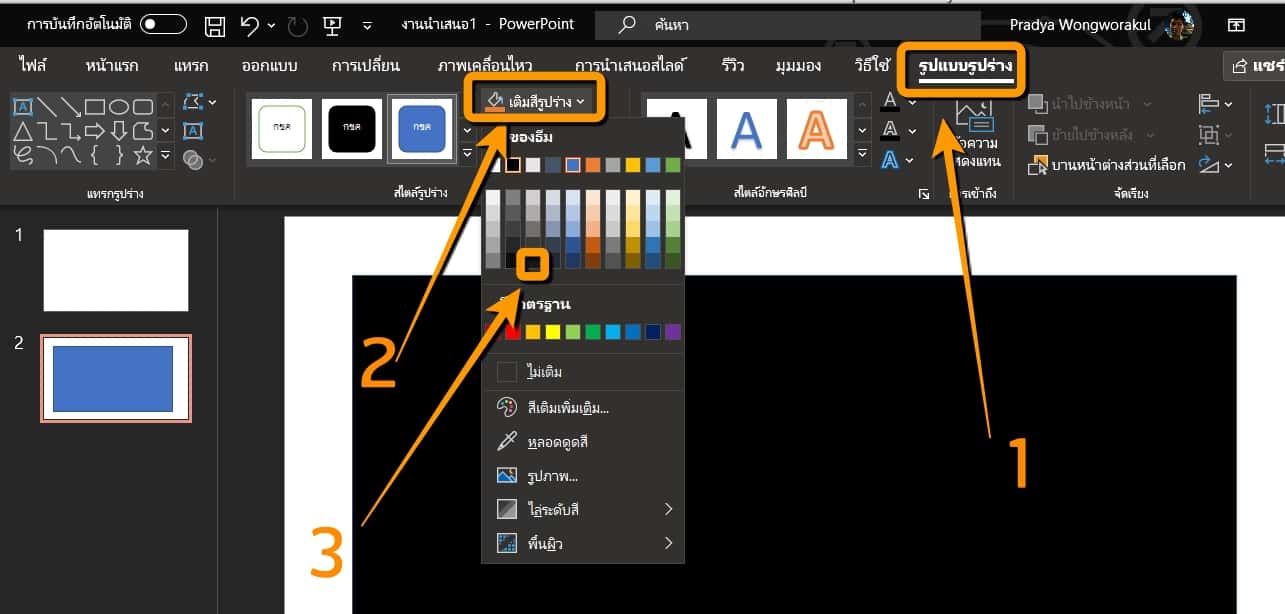Select the Triangle shape in shapes gallery
Screen dimensions: 1285x614
click(x=22, y=131)
